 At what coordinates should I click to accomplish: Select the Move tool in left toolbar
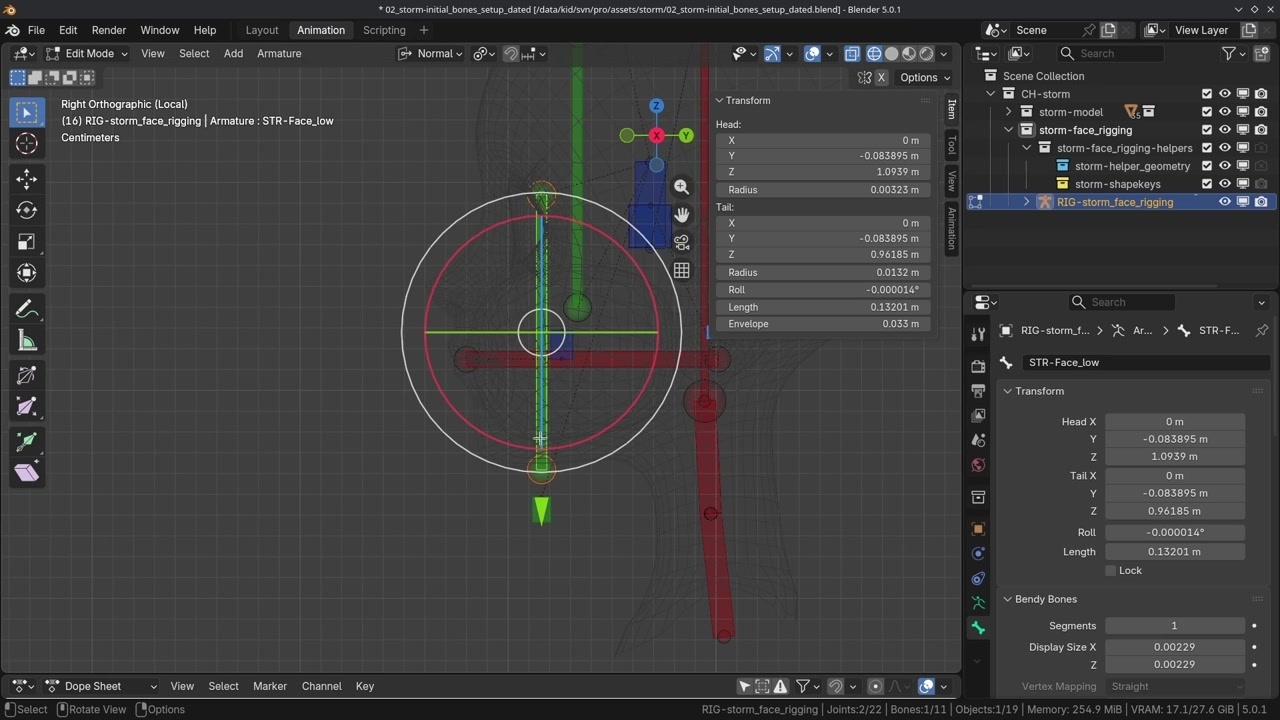(x=27, y=178)
